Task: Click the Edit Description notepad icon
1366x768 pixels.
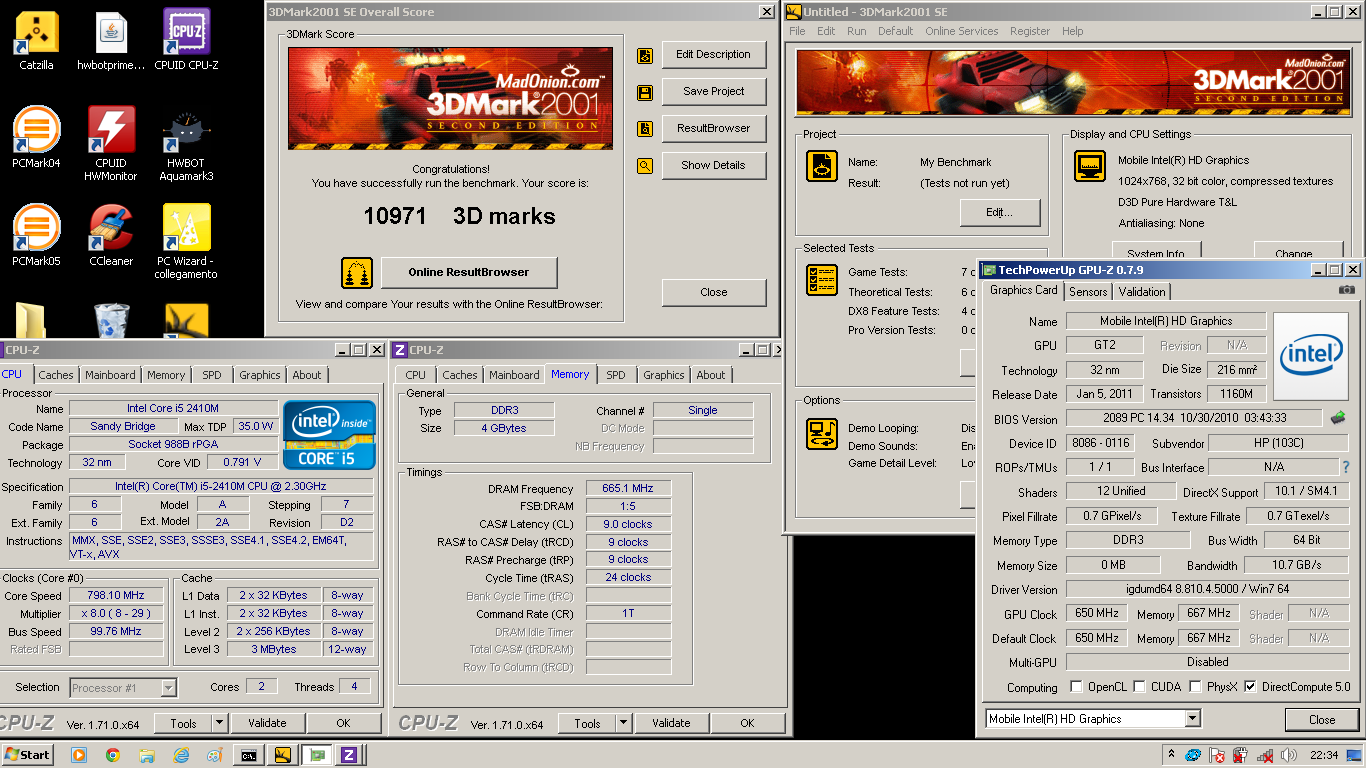Action: (645, 55)
